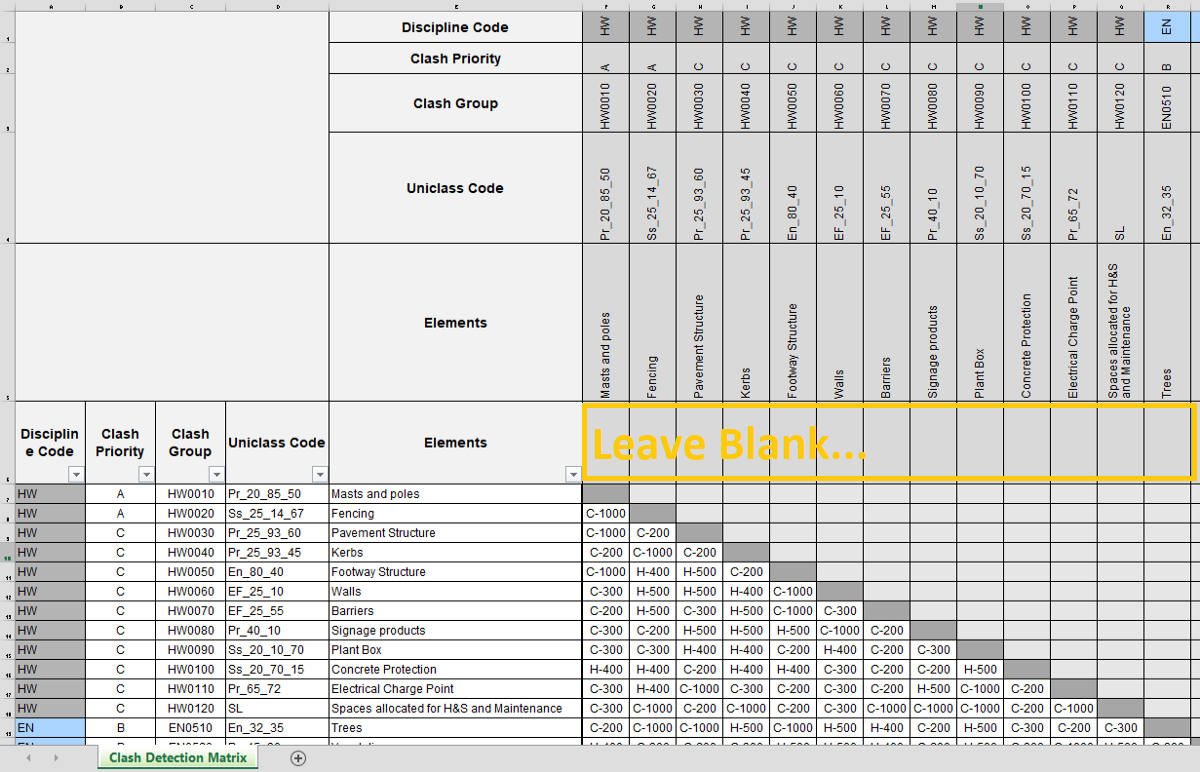Click the New Sheet plus icon
The width and height of the screenshot is (1200, 772).
297,759
